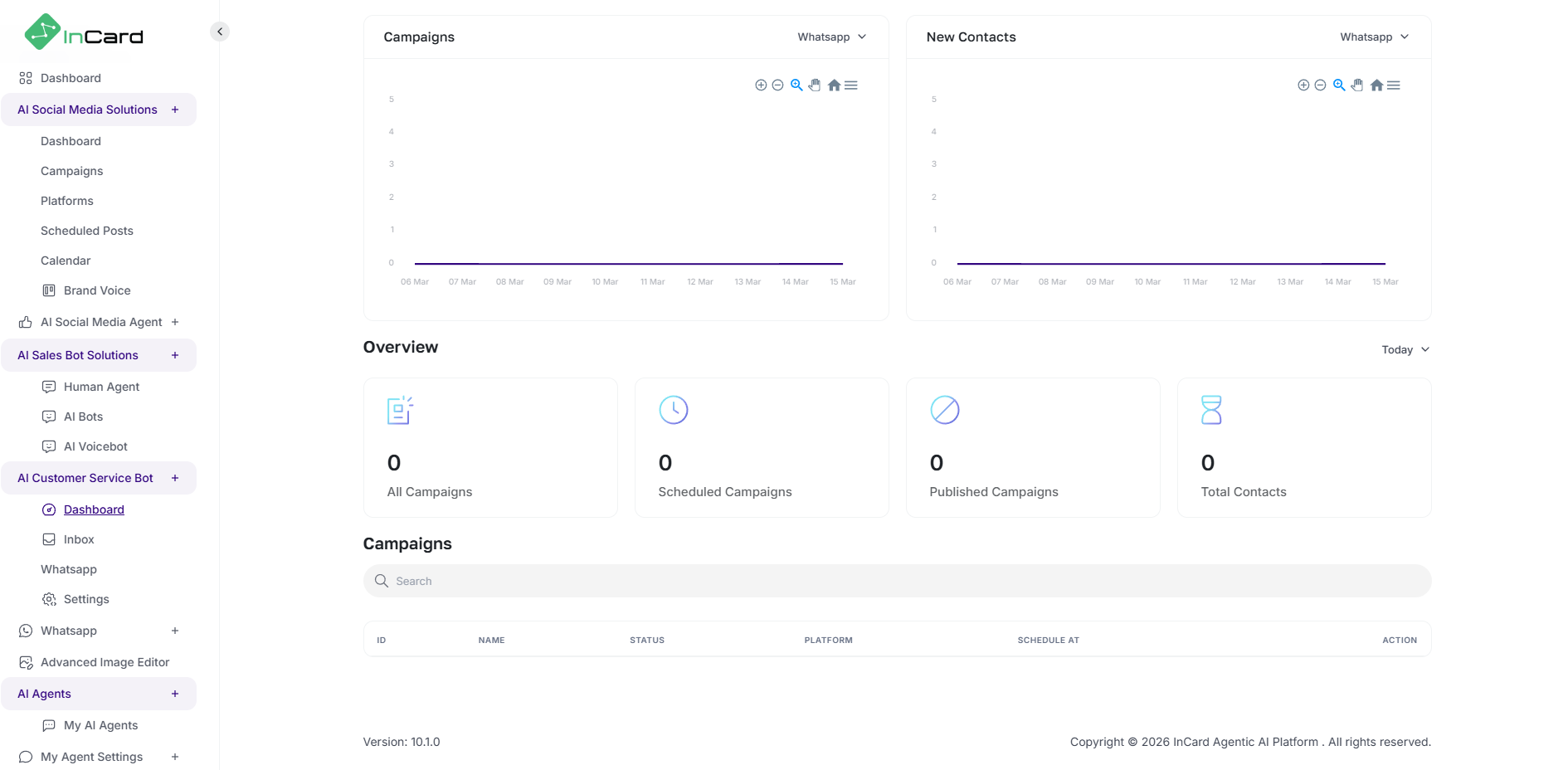Viewport: 1568px width, 770px height.
Task: Click the Settings gear icon under AI Customer Service Bot
Action: pos(49,598)
